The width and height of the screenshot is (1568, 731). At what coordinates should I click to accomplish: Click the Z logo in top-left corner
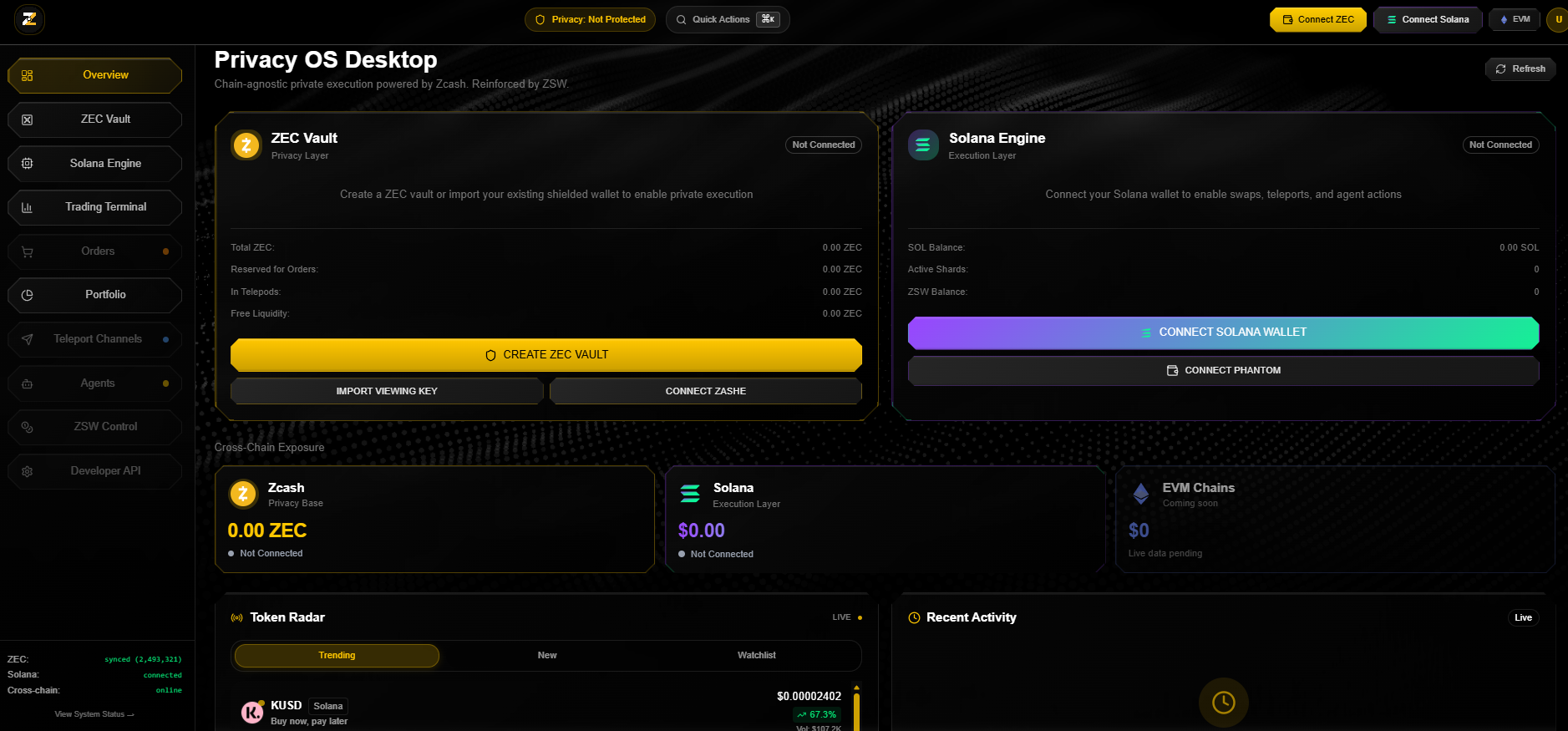(29, 19)
